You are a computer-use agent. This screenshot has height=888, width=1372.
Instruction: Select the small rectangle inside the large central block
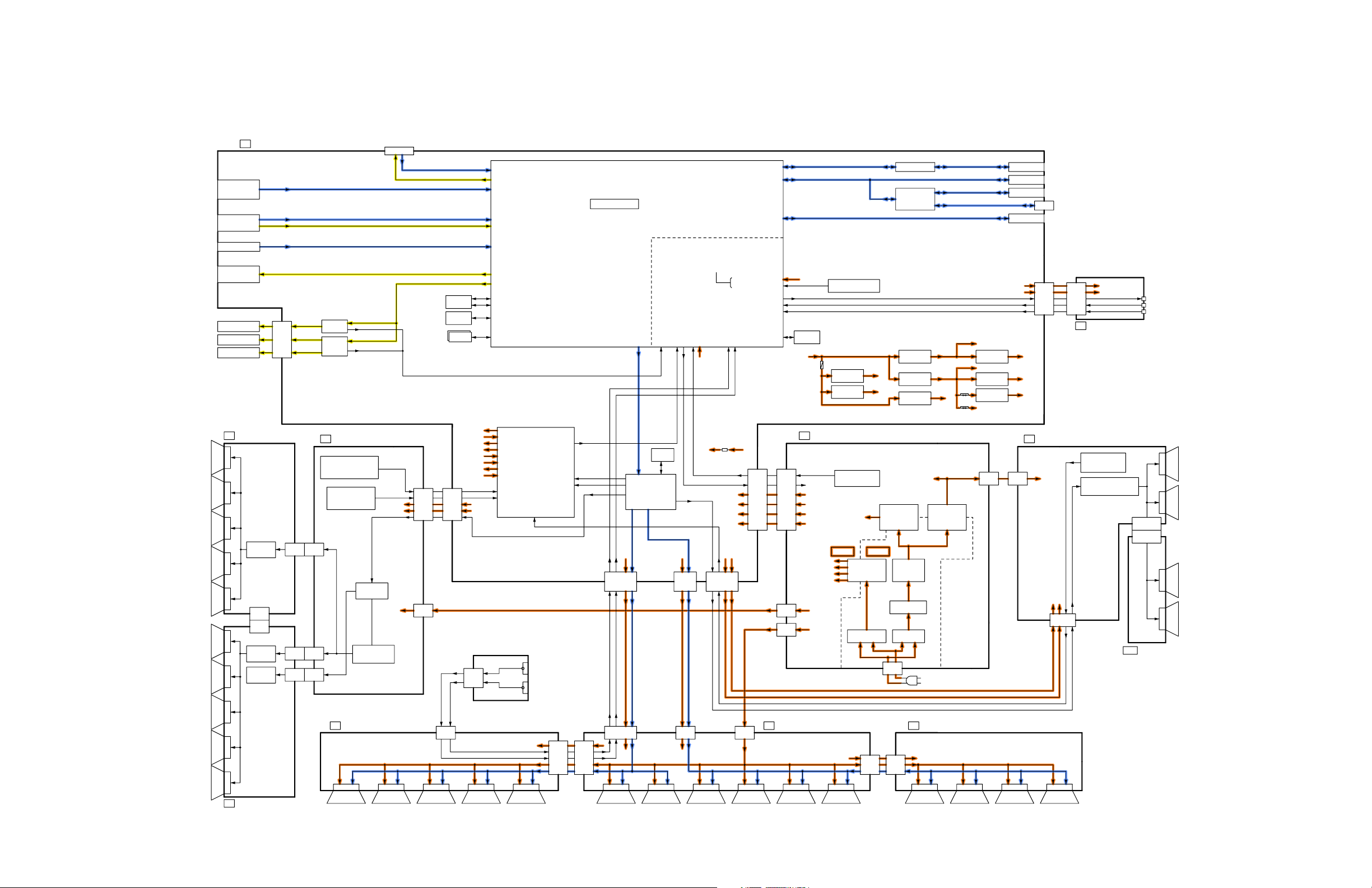pos(614,203)
